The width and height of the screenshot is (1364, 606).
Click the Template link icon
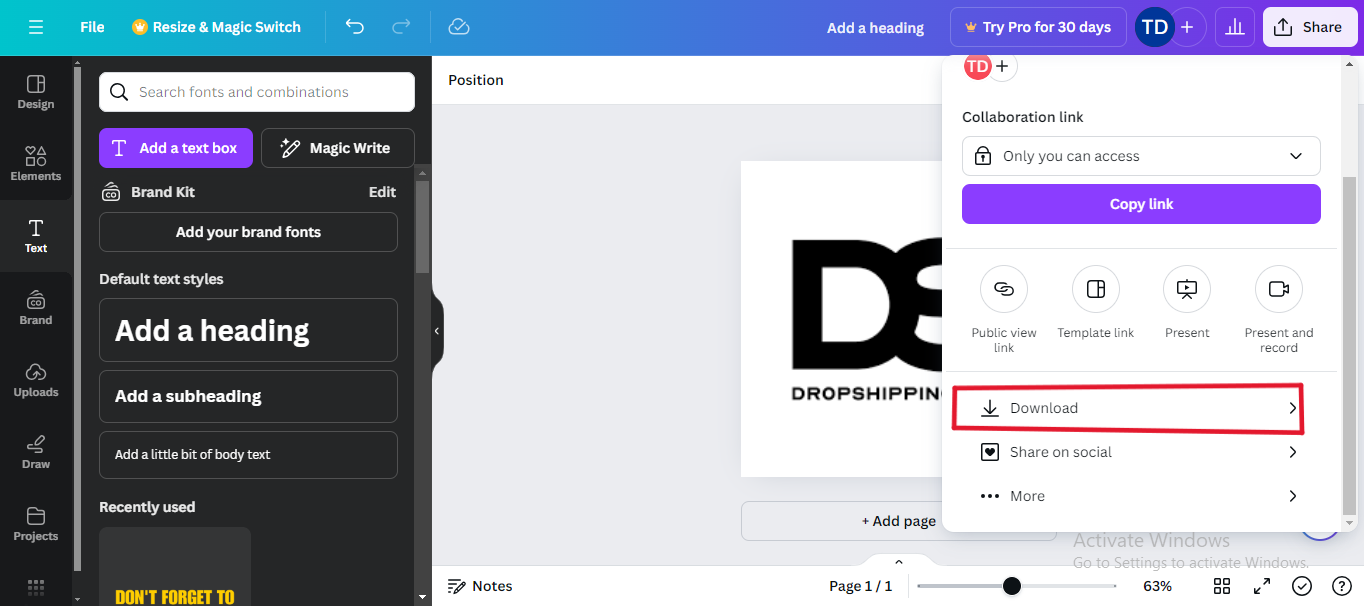tap(1096, 290)
